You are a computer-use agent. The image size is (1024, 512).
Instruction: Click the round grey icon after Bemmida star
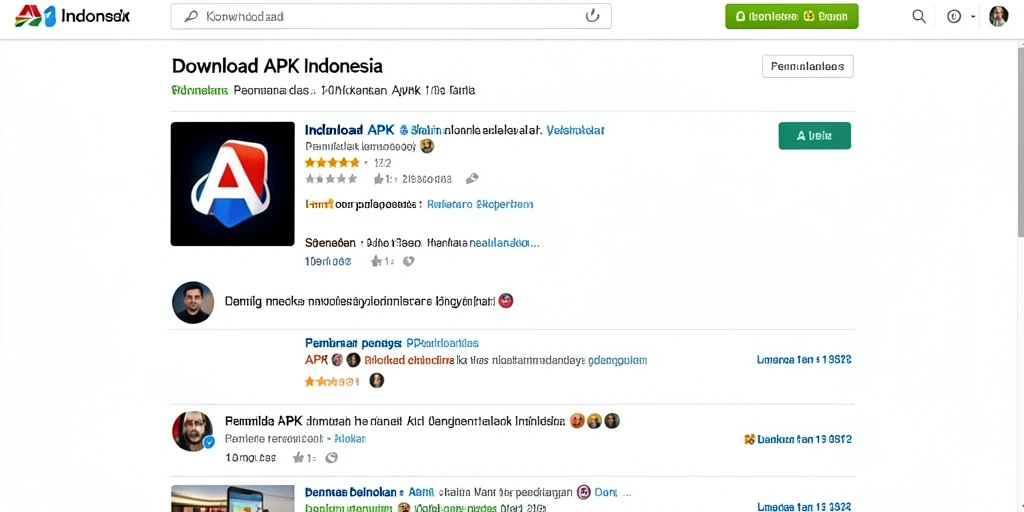331,457
